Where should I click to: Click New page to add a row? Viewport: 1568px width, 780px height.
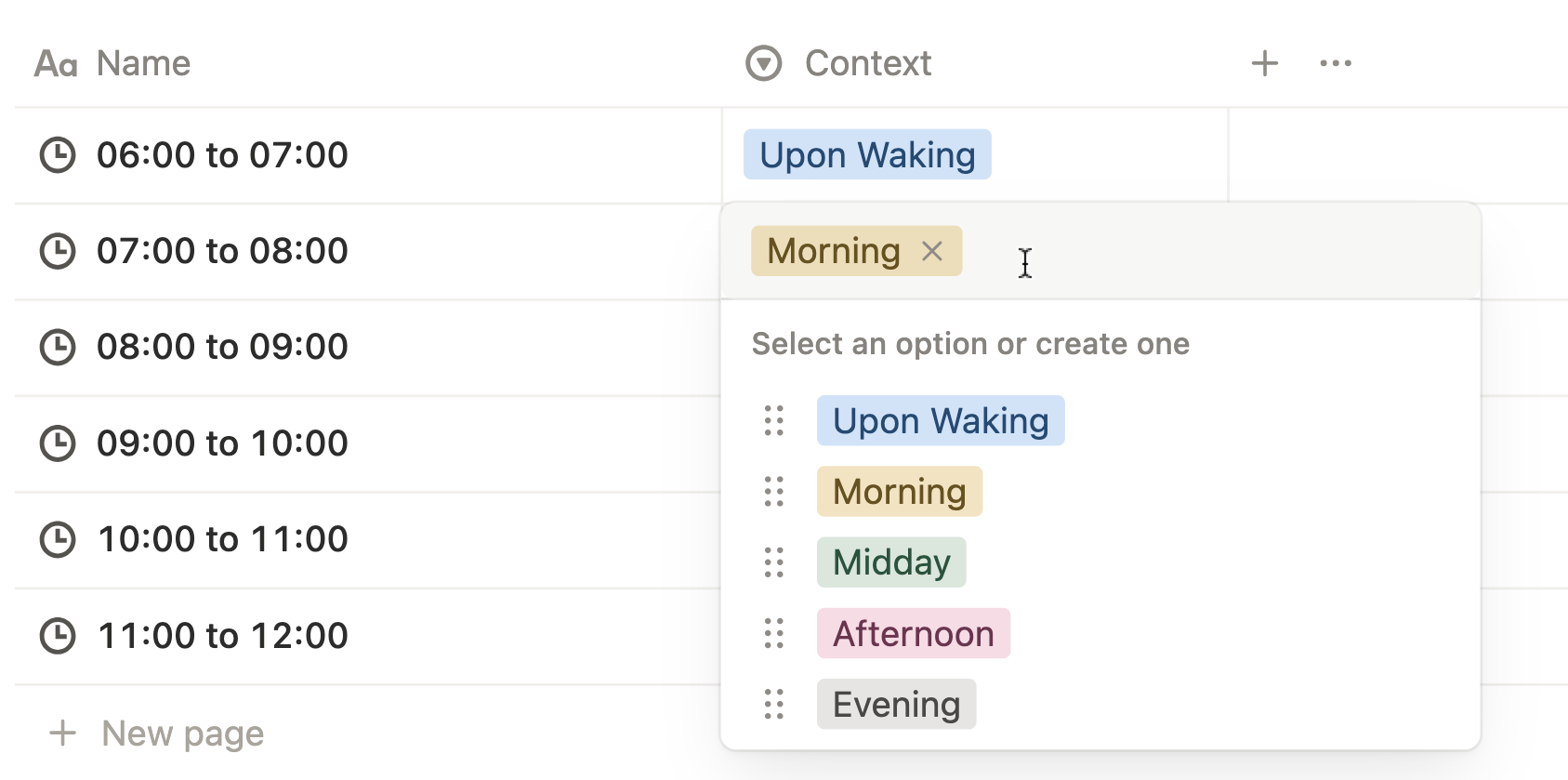[x=182, y=734]
